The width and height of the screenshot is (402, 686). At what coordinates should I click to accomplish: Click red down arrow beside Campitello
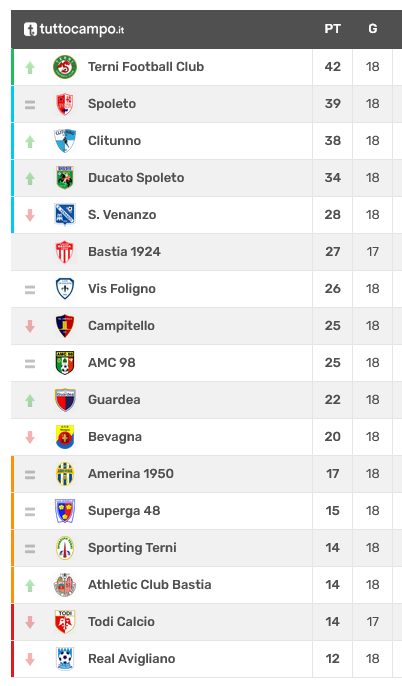click(30, 326)
